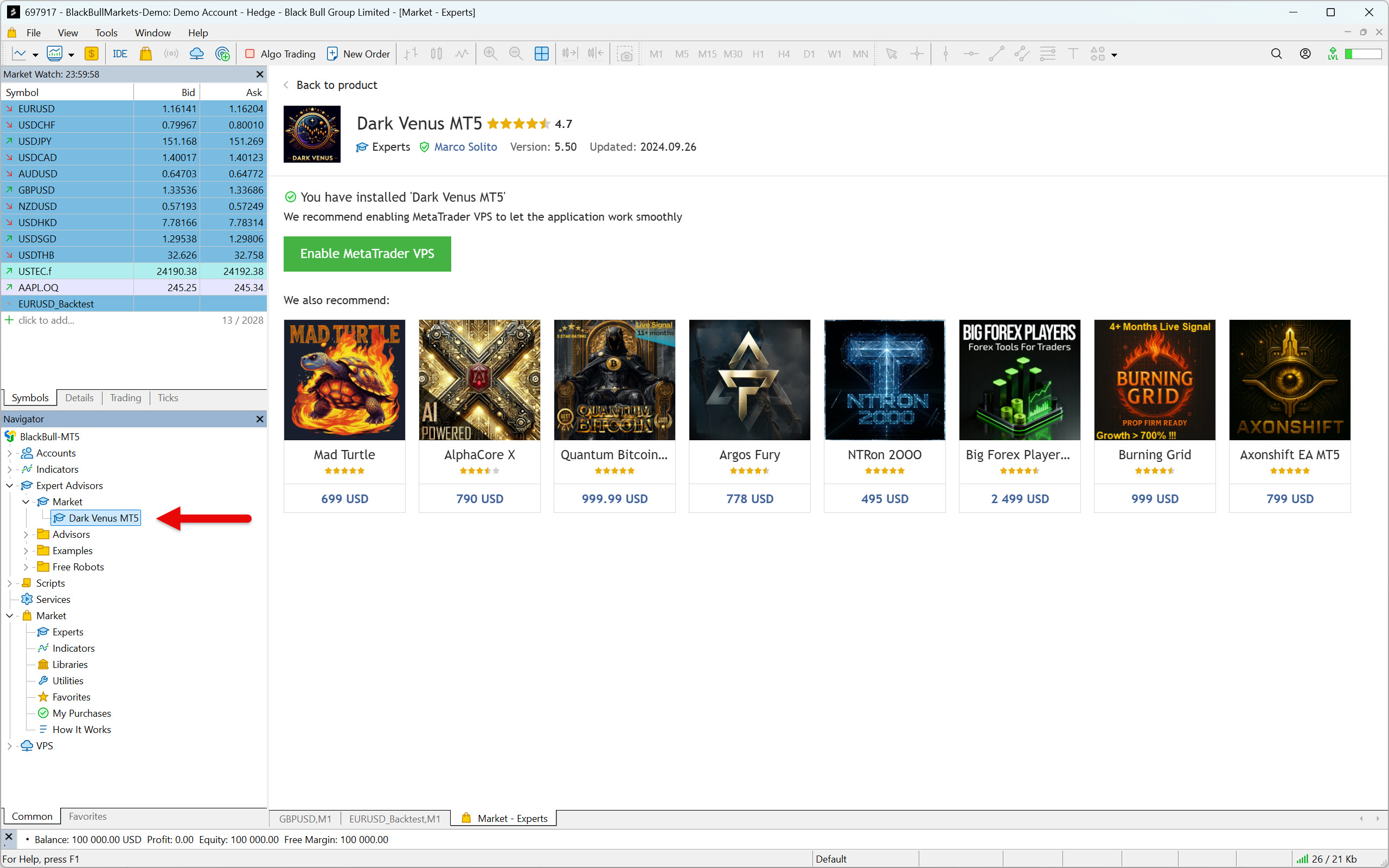Close the Market Watch panel
1389x868 pixels.
[x=260, y=74]
